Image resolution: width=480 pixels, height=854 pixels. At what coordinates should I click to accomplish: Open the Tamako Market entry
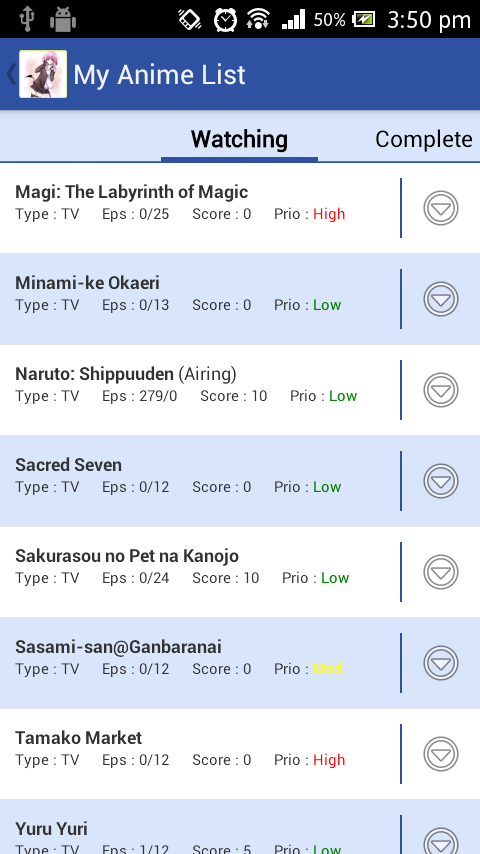coord(200,754)
